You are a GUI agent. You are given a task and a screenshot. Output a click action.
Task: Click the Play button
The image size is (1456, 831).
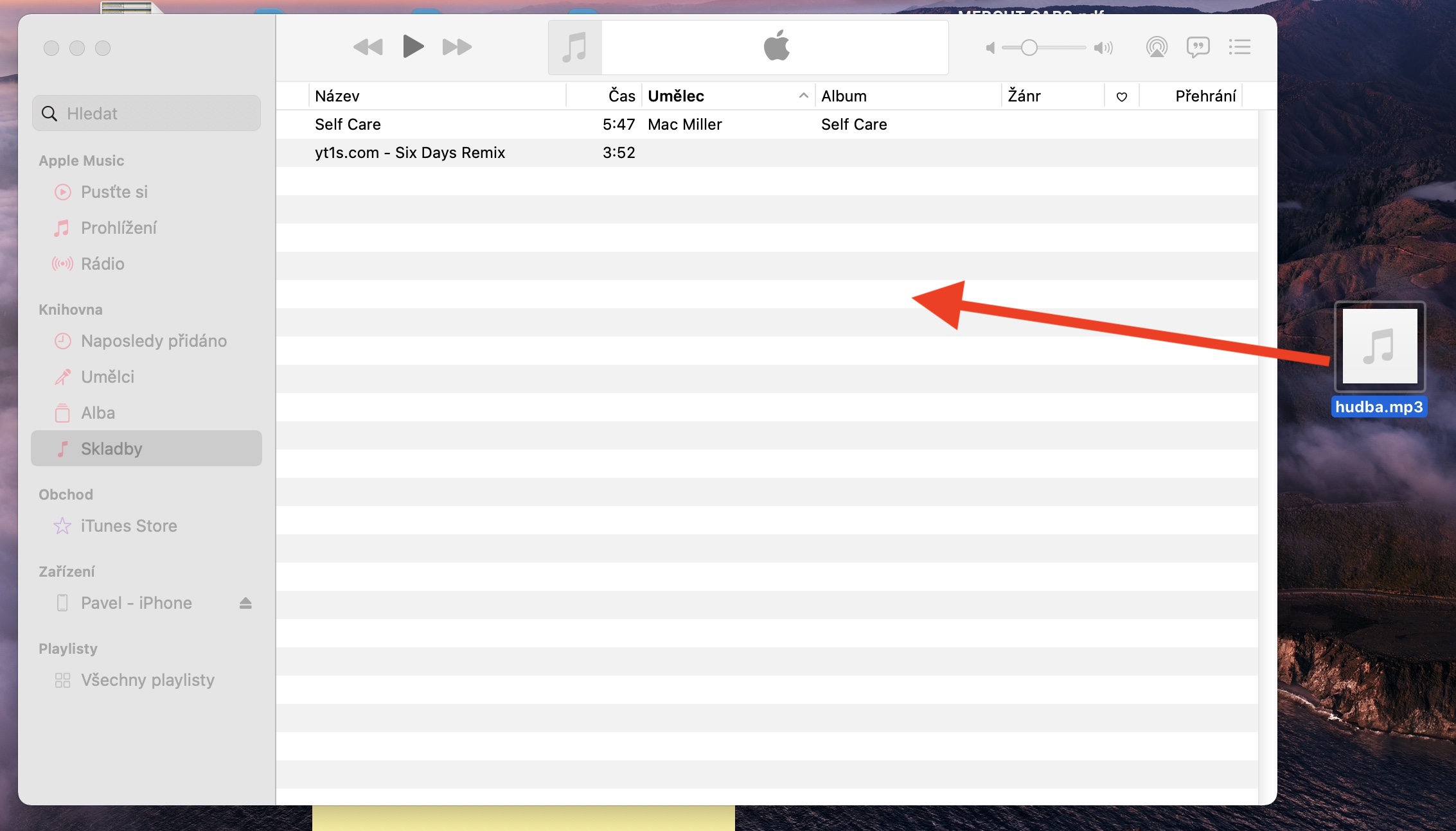point(413,47)
